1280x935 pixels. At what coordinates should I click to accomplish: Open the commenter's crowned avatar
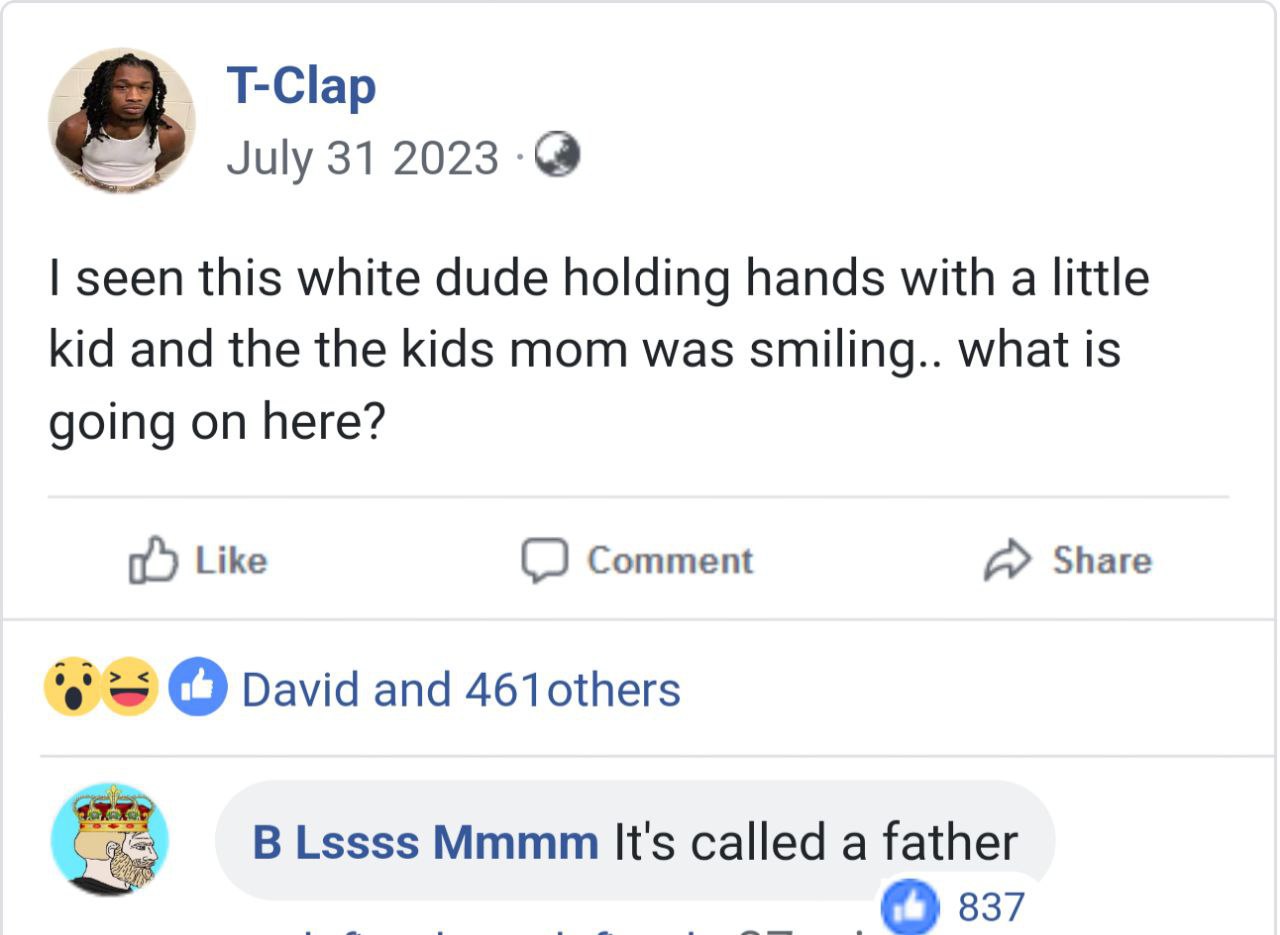[x=110, y=838]
